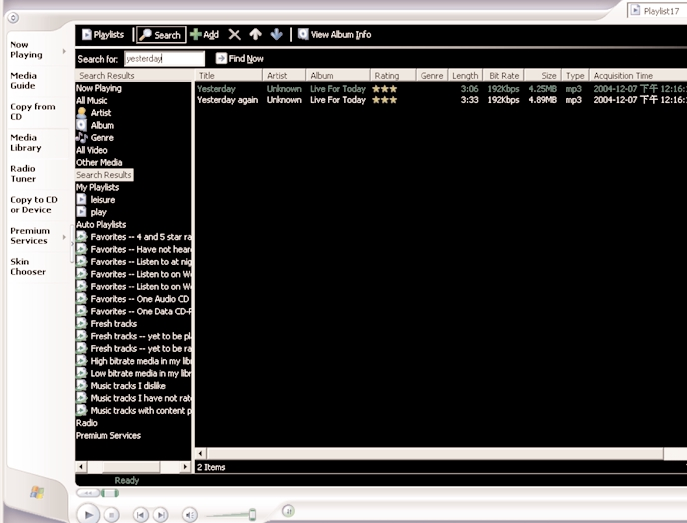Select My Playlists tree node
Viewport: 687px width, 523px height.
point(97,187)
